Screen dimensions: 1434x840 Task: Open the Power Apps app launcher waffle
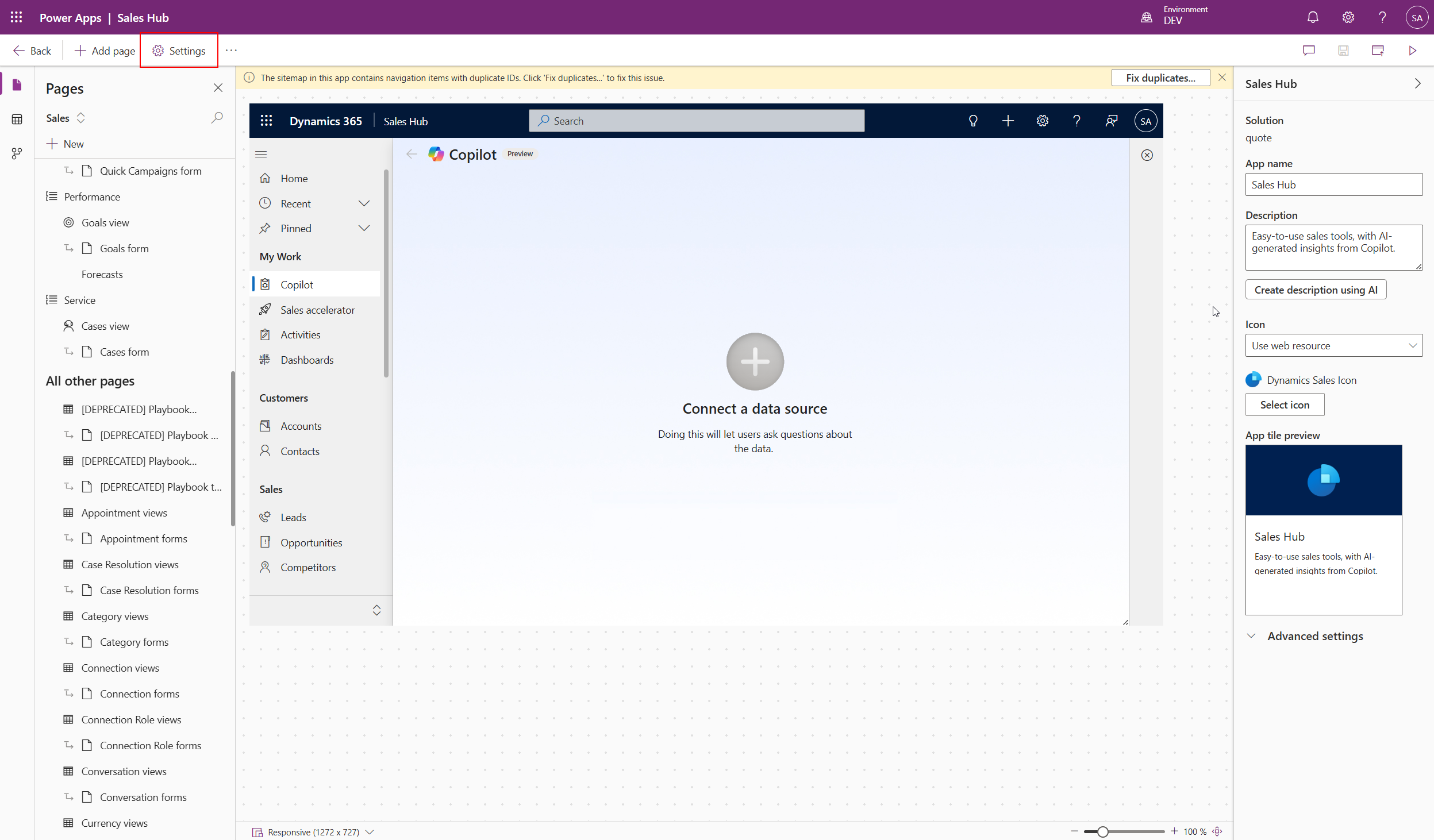point(16,17)
